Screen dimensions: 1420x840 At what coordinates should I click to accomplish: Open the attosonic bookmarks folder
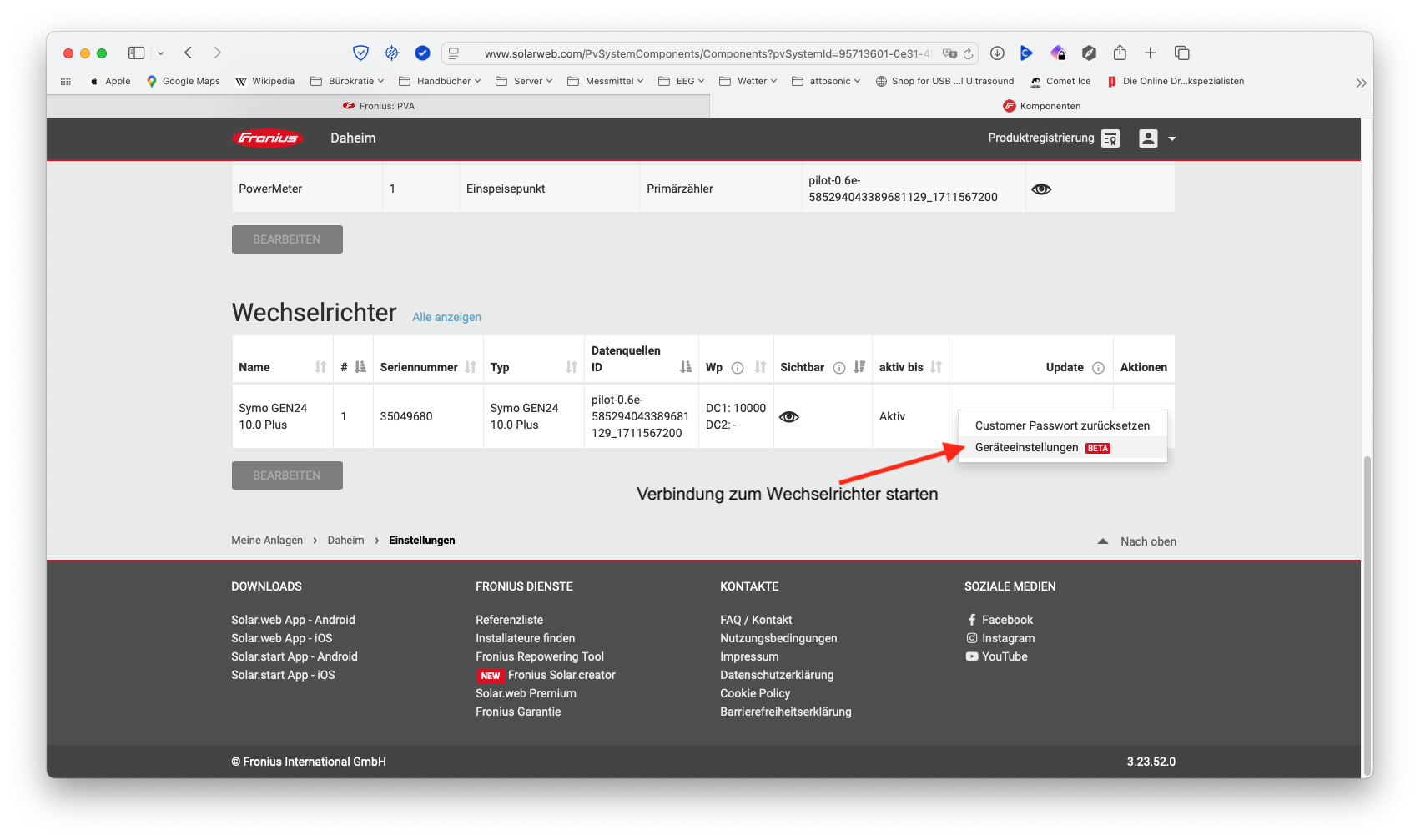pos(826,81)
